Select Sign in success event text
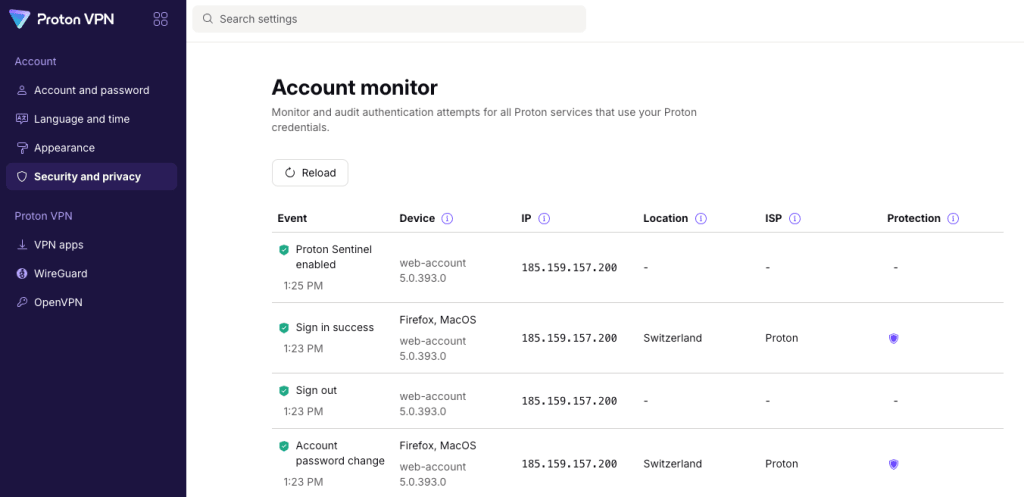1024x497 pixels. 335,327
